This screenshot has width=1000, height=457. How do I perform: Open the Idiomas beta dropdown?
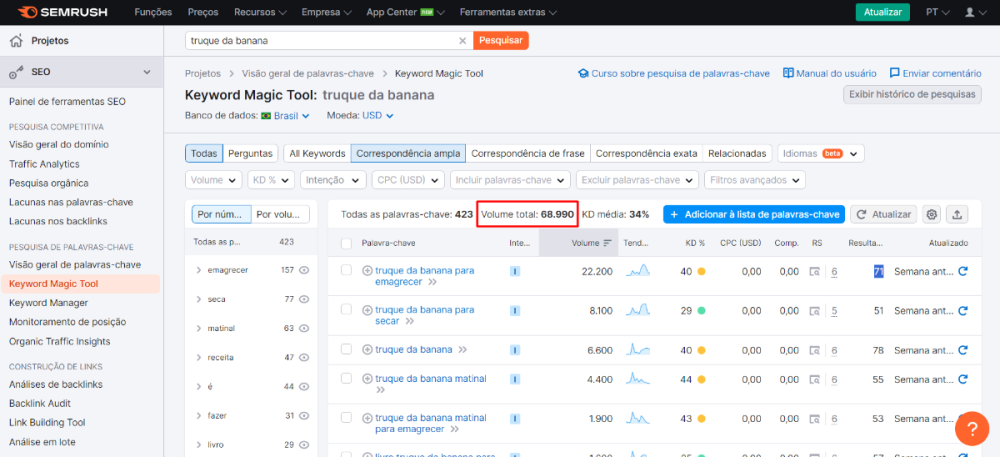click(821, 154)
